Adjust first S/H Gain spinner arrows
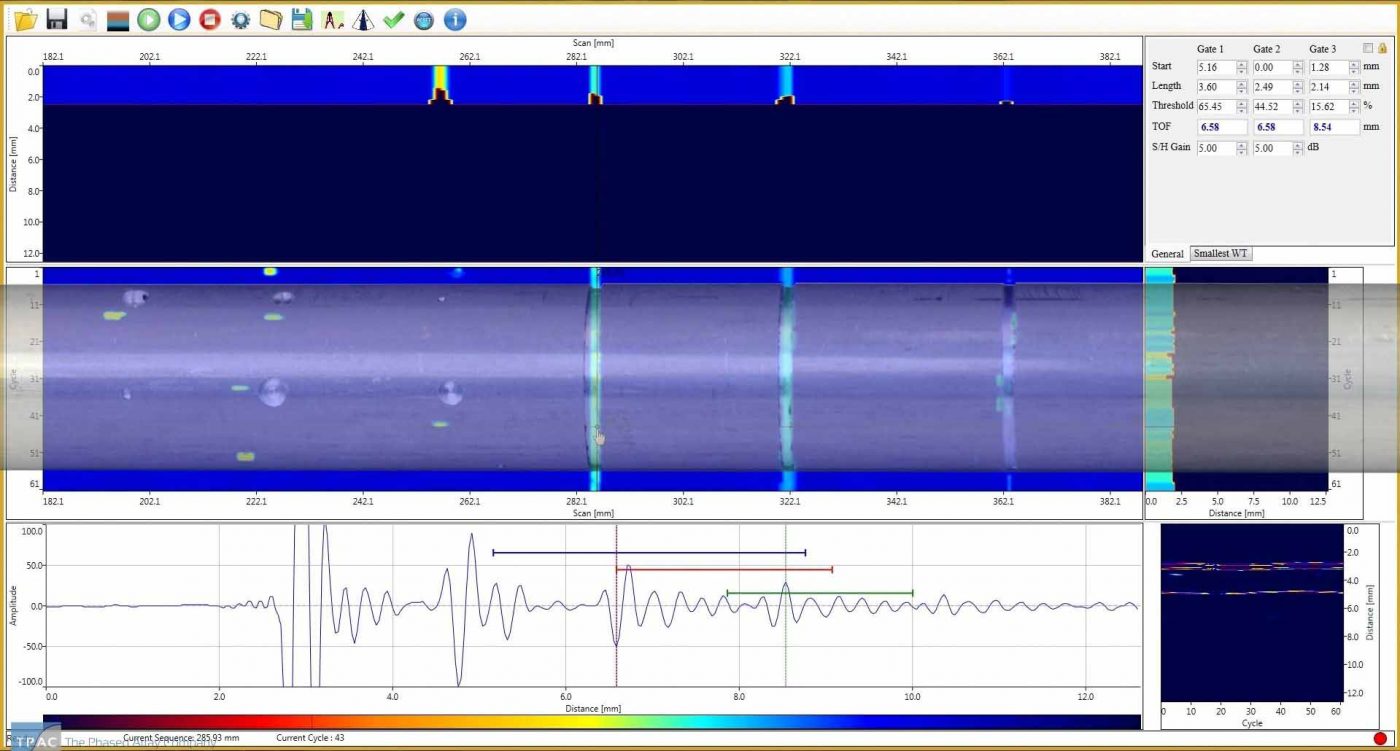This screenshot has height=751, width=1400. click(1241, 148)
